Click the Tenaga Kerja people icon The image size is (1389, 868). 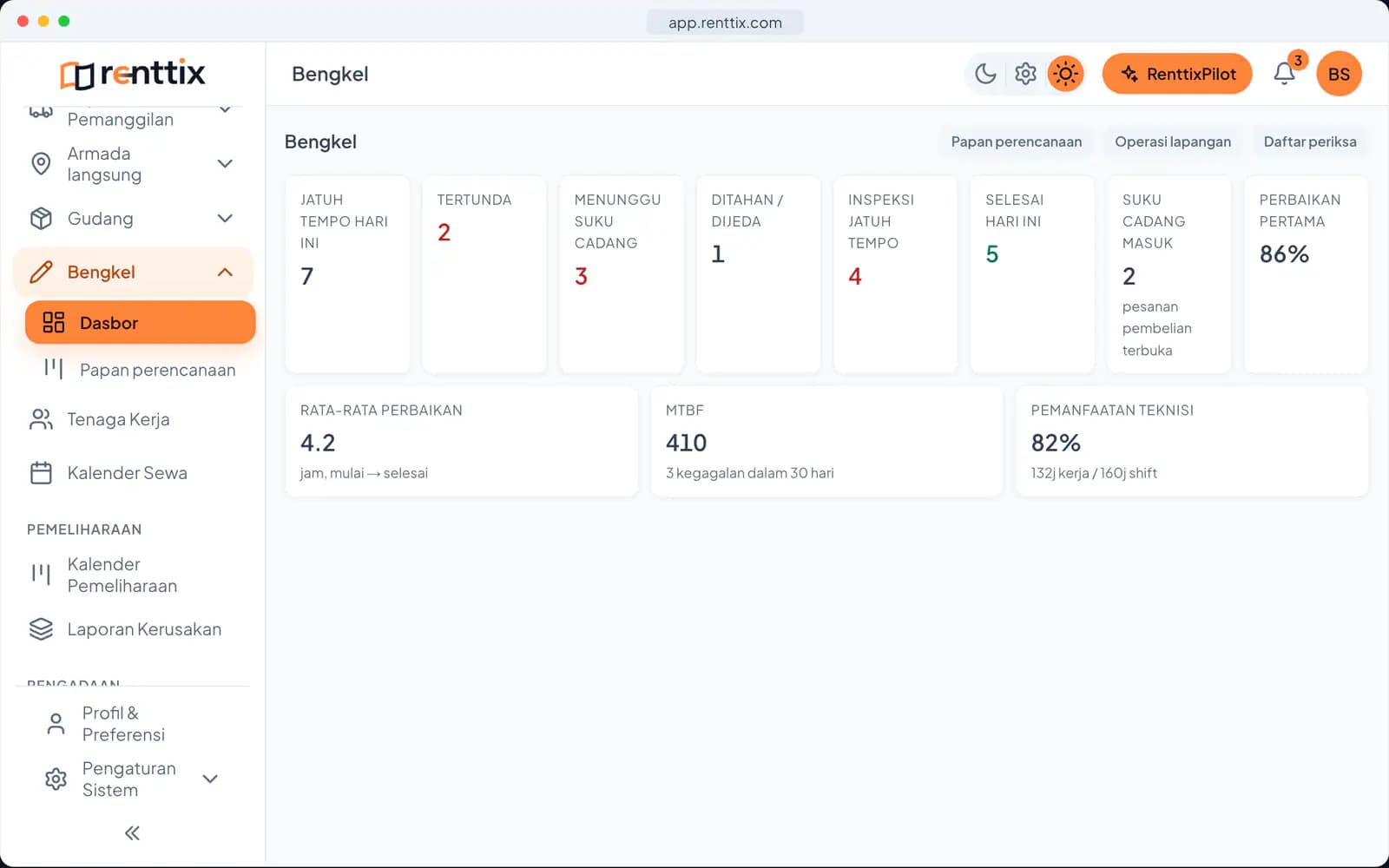[41, 420]
